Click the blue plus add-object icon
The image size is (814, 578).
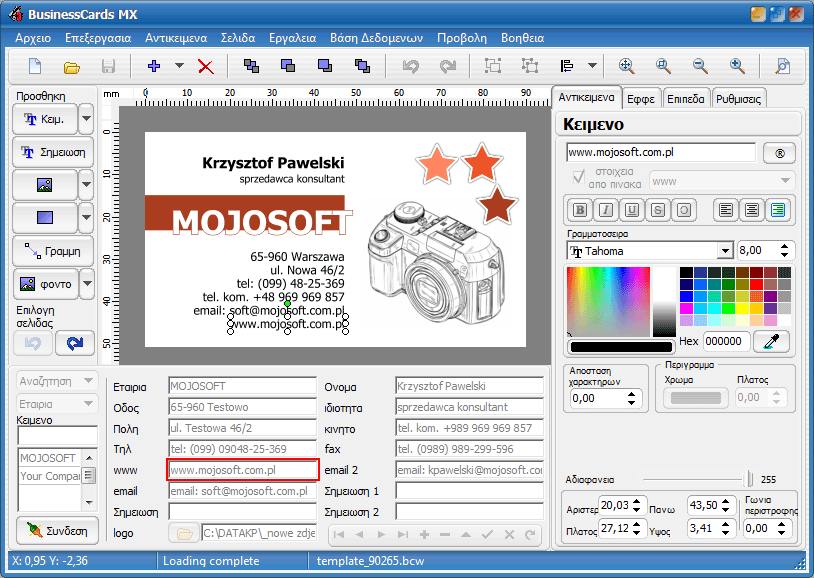(154, 66)
